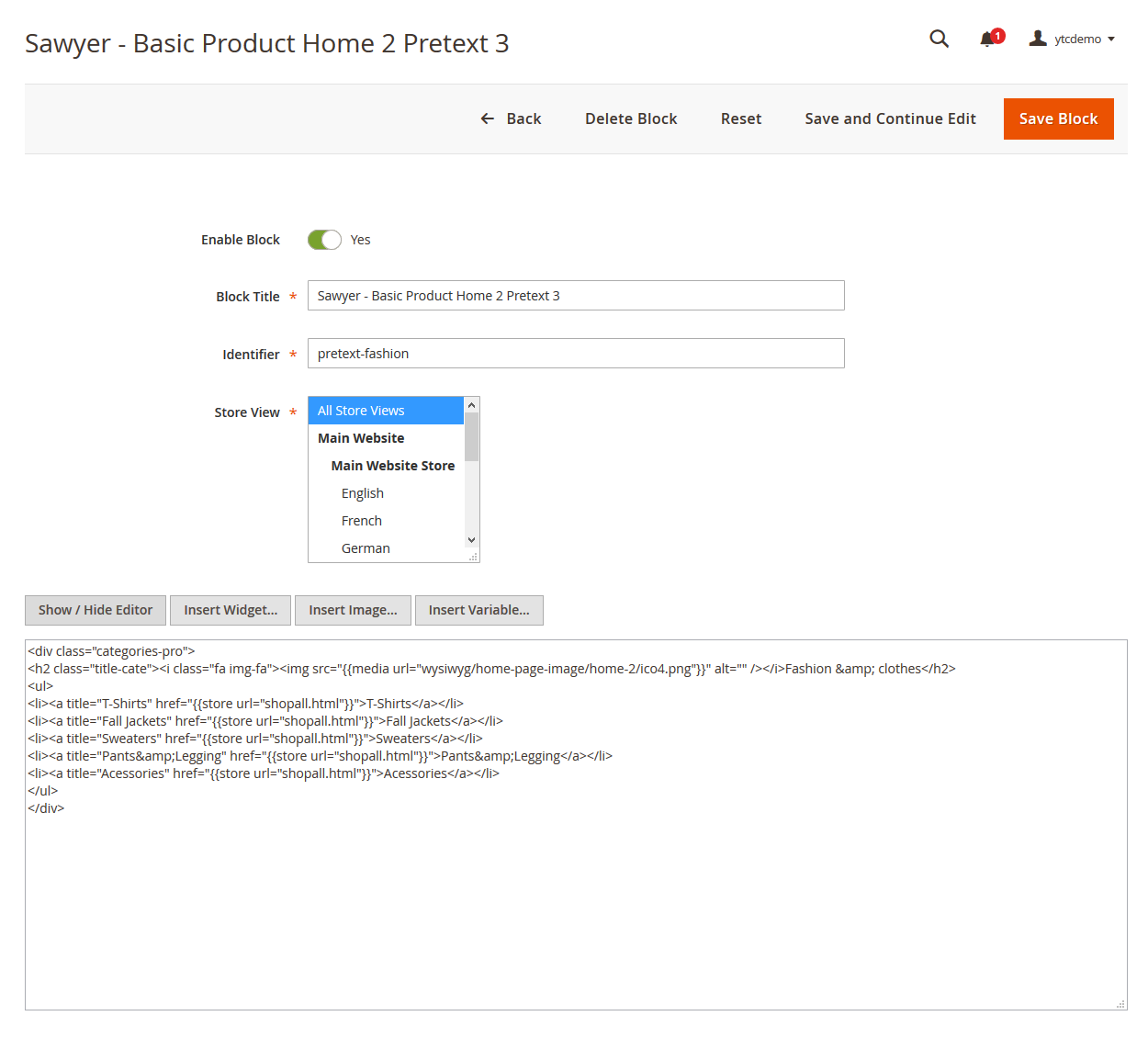Pick German from the Store View list
This screenshot has width=1148, height=1061.
coord(366,548)
